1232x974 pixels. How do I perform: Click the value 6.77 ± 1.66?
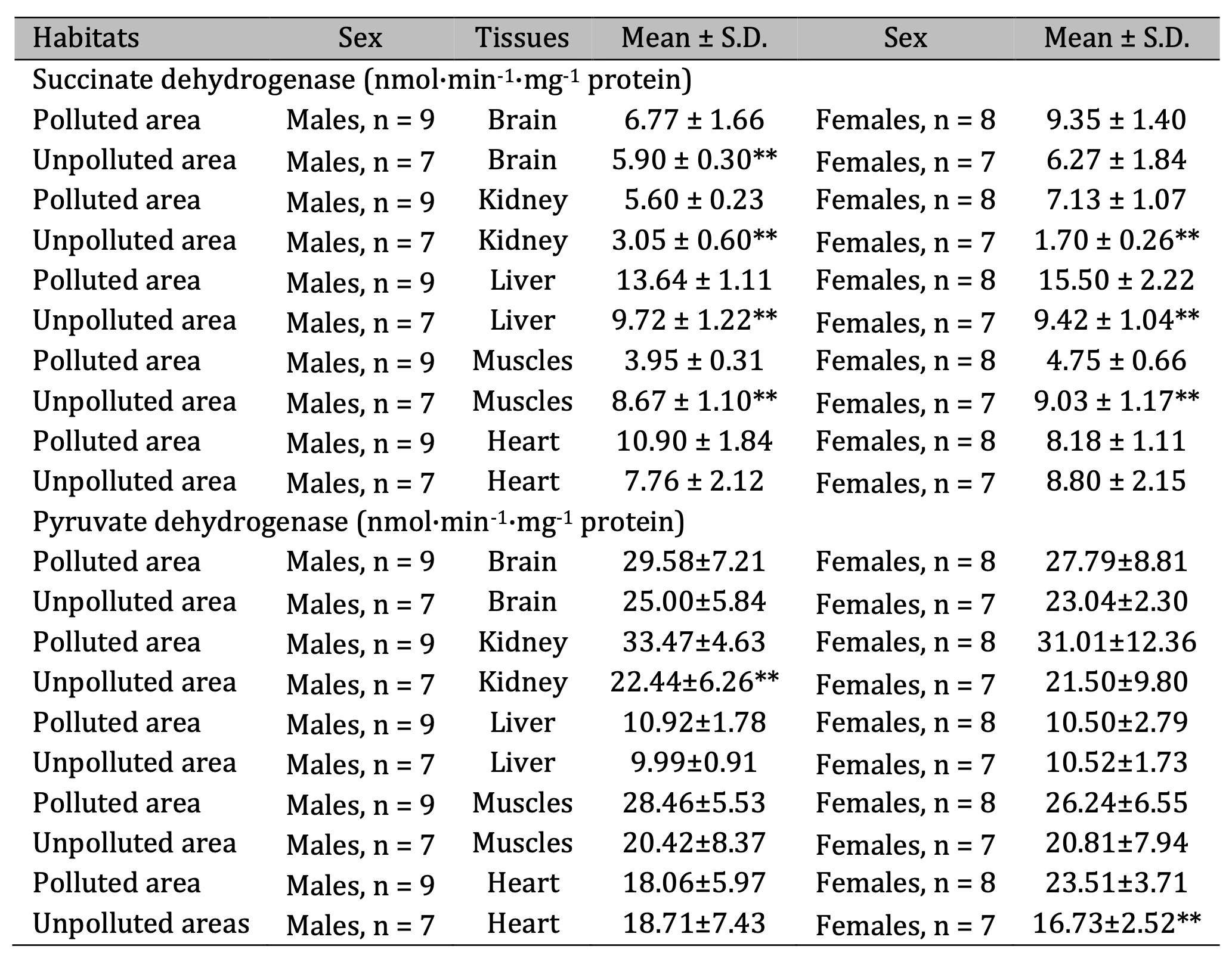click(x=694, y=120)
